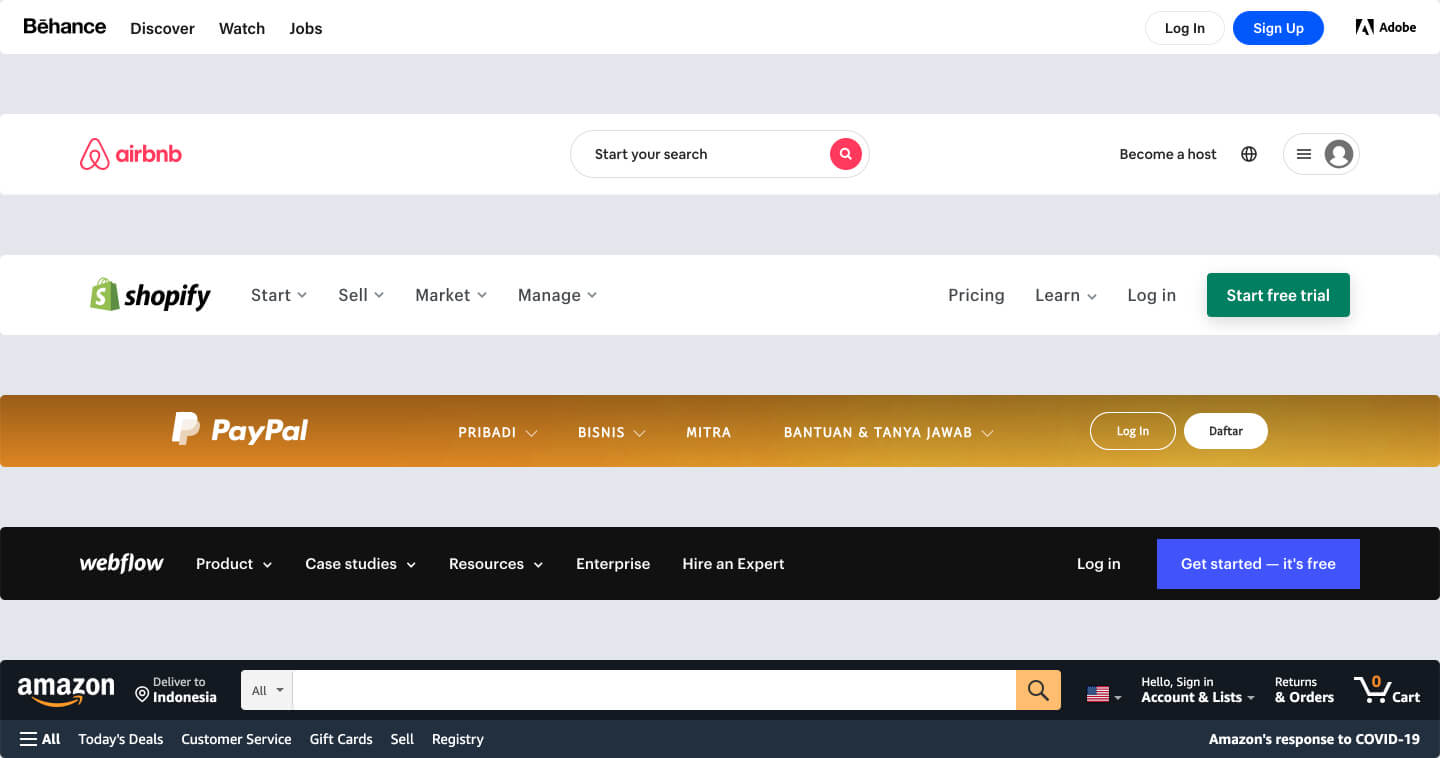Open the Amazon All hamburger menu
1440x758 pixels.
(x=39, y=739)
